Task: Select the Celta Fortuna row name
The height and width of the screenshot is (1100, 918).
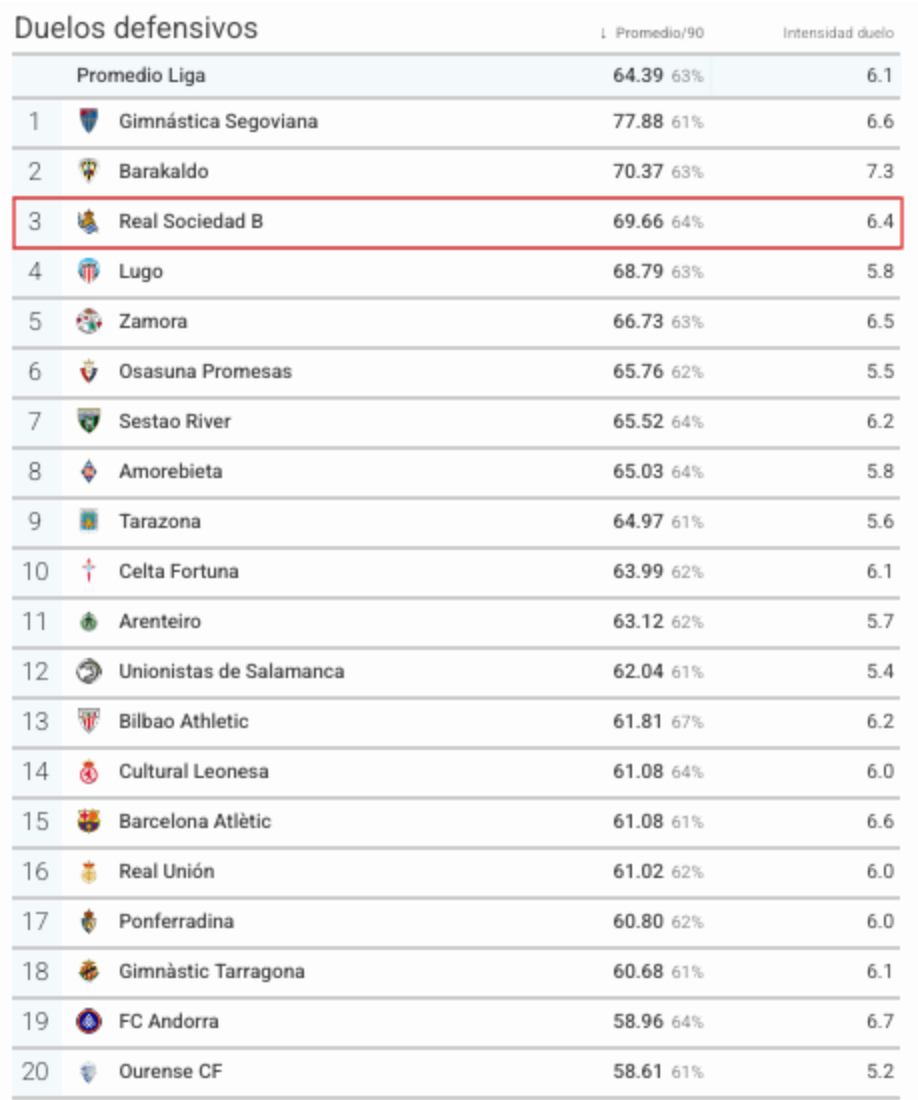Action: 179,571
